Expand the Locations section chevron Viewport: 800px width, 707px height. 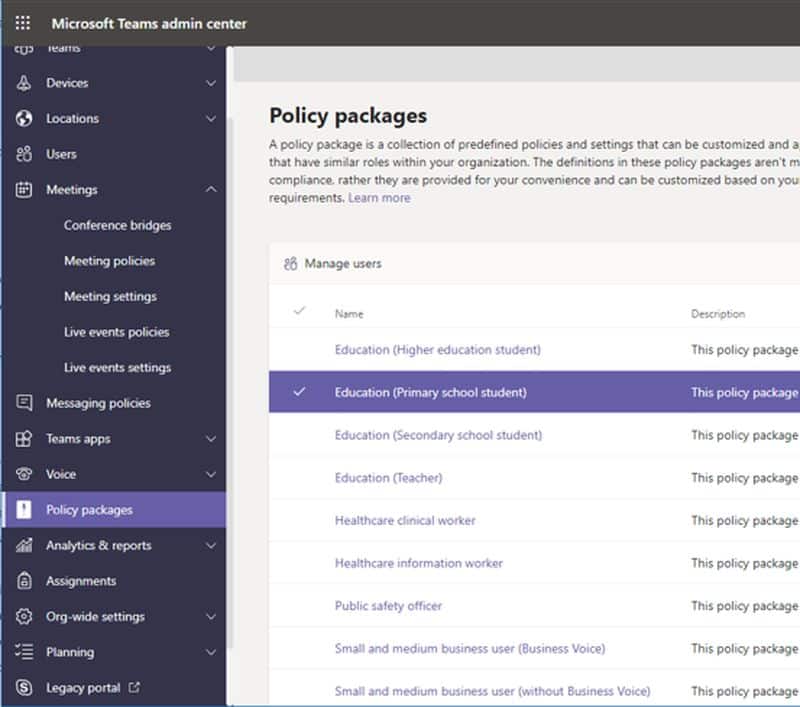211,118
